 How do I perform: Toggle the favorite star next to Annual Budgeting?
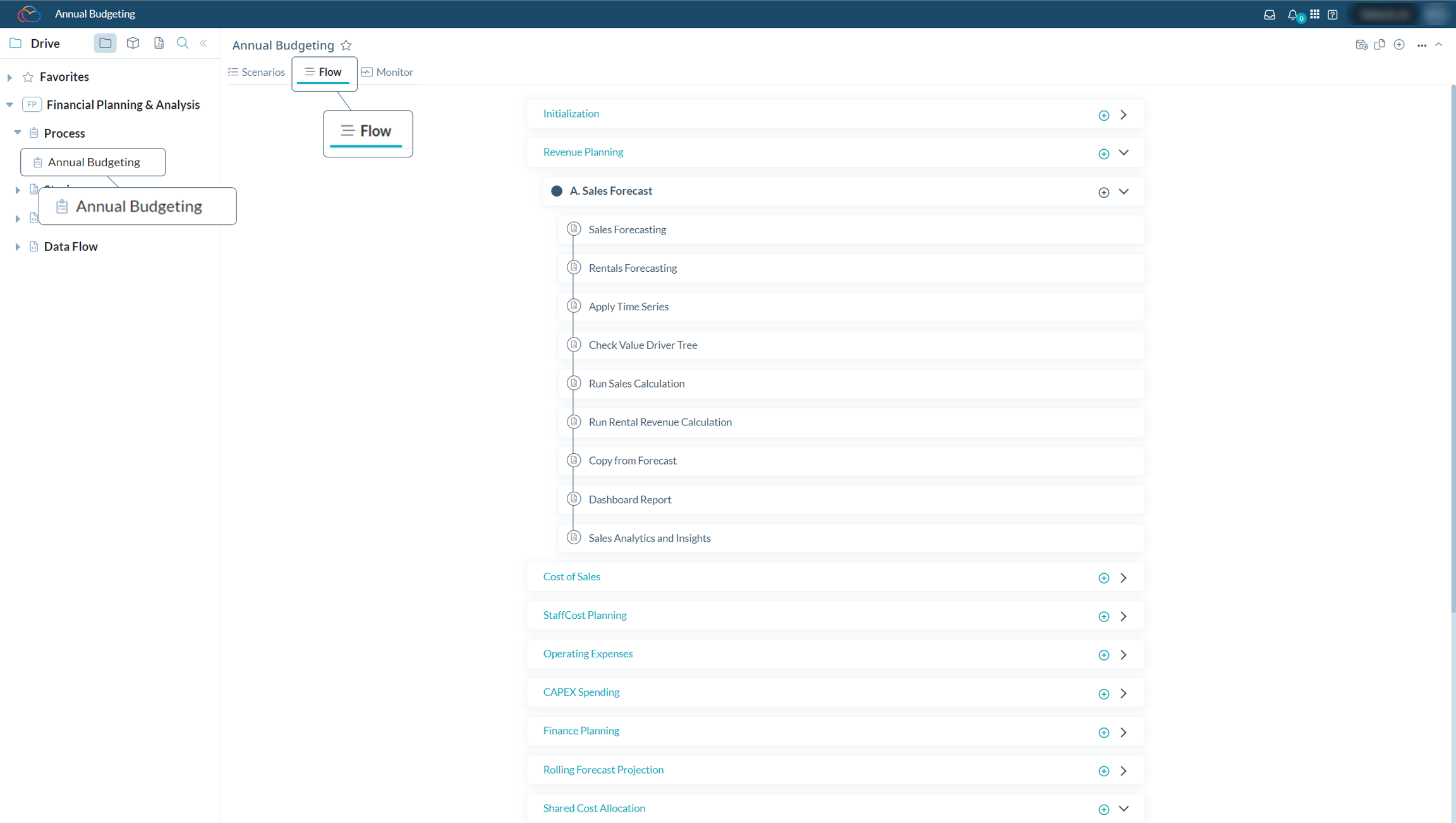[x=346, y=45]
